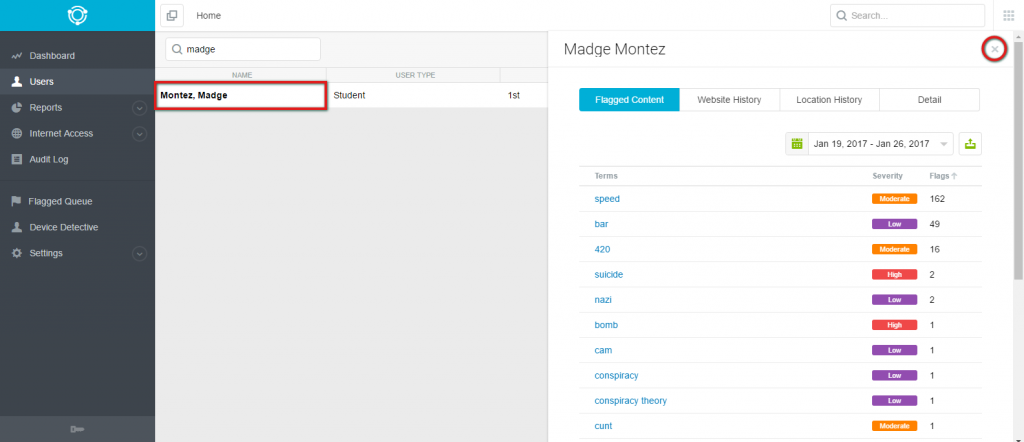
Task: Click the flag count 162
Action: click(937, 199)
